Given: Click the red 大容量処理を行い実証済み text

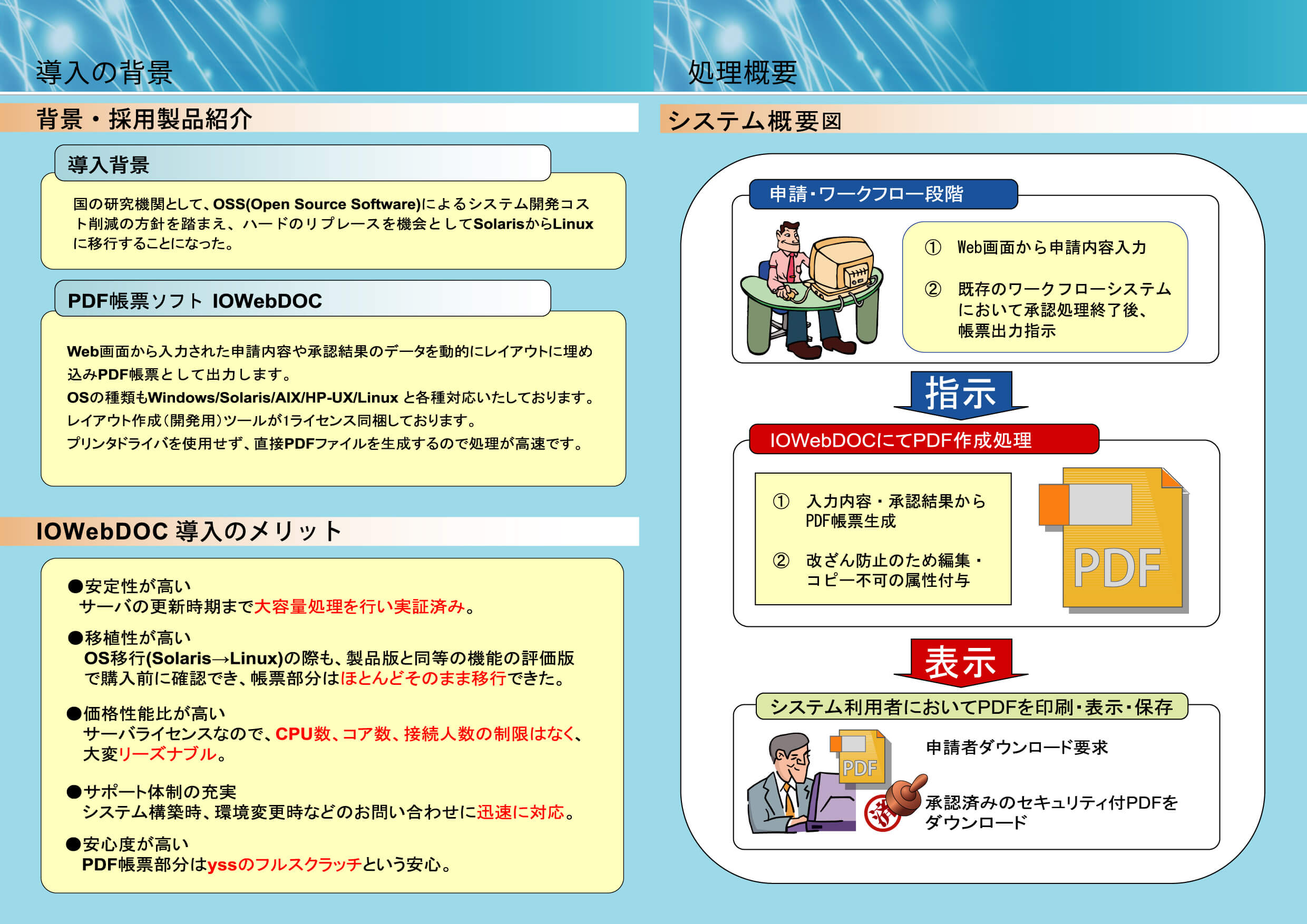Looking at the screenshot, I should [360, 606].
